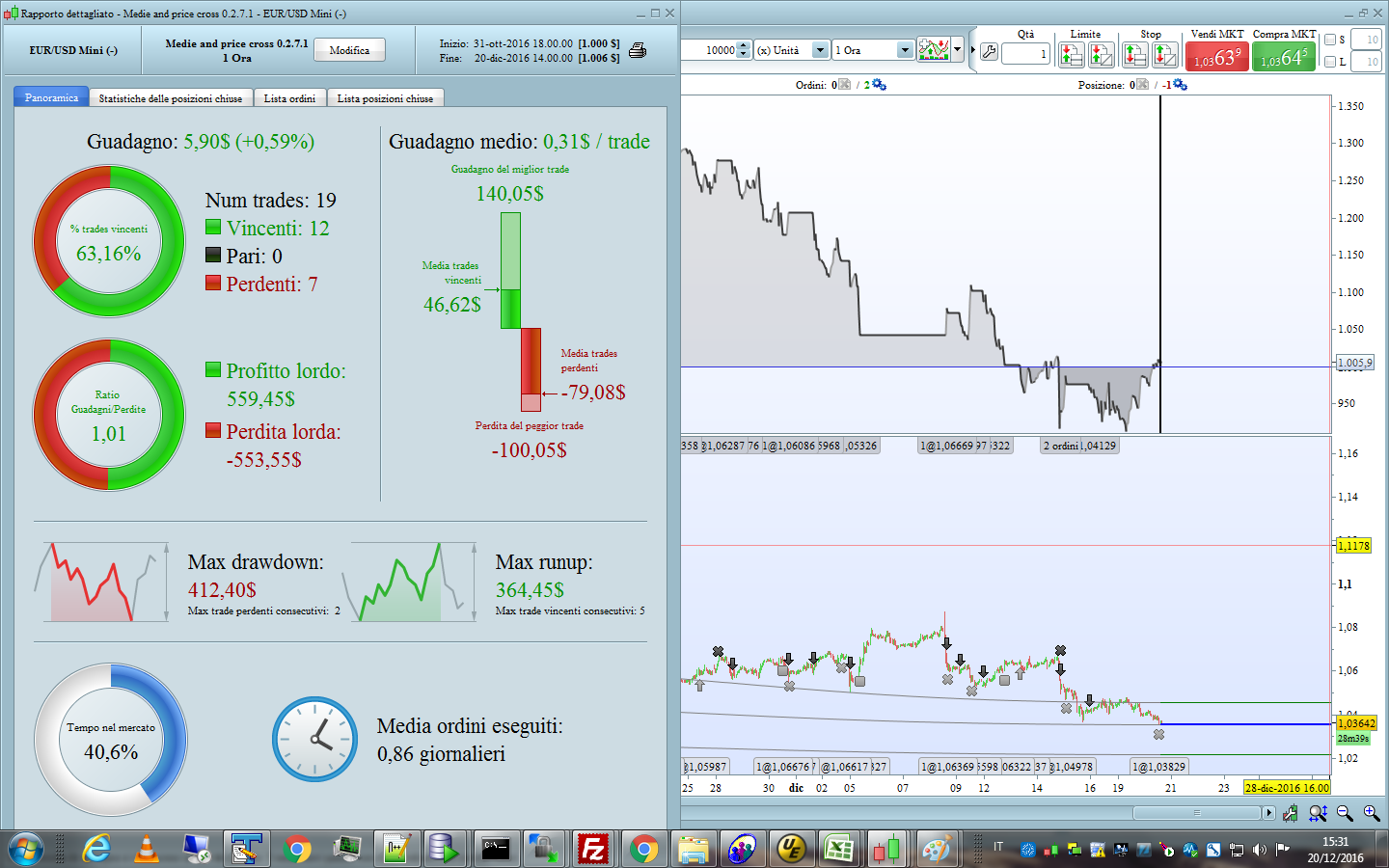The width and height of the screenshot is (1389, 868).
Task: Open order settings gear next to Ordini
Action: [x=879, y=85]
